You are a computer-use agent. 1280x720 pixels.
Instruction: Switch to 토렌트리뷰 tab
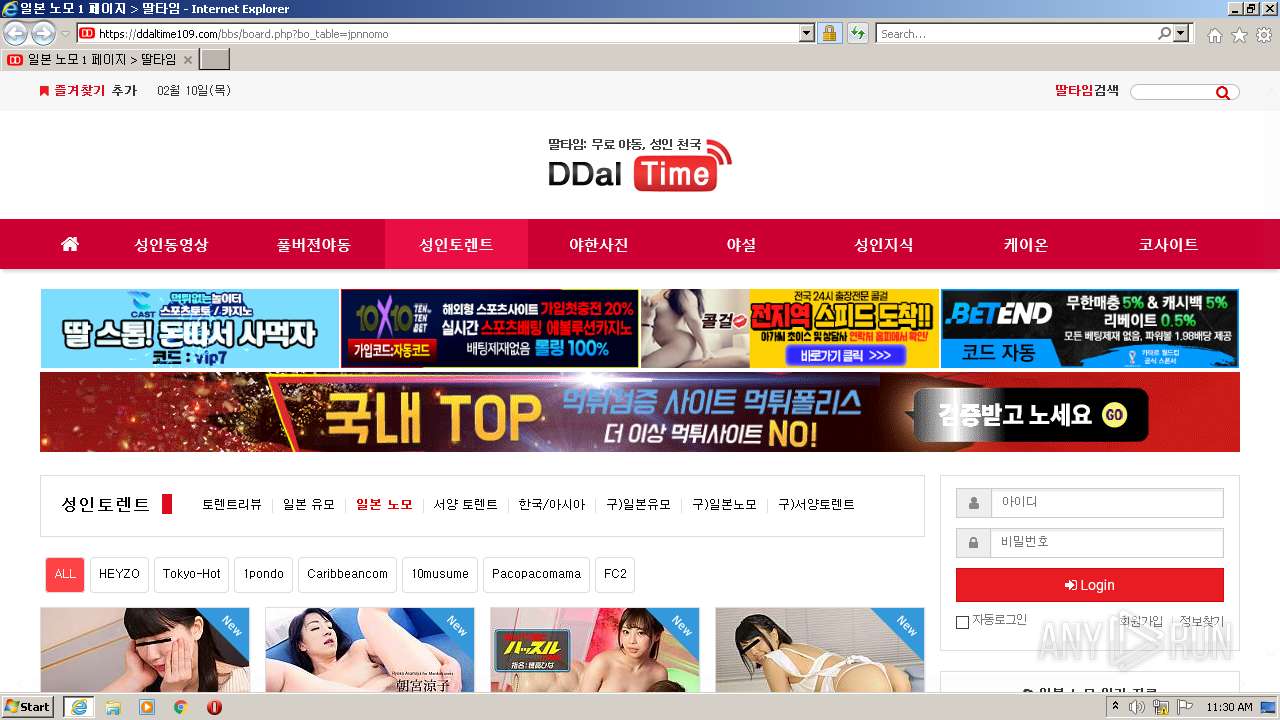(232, 504)
